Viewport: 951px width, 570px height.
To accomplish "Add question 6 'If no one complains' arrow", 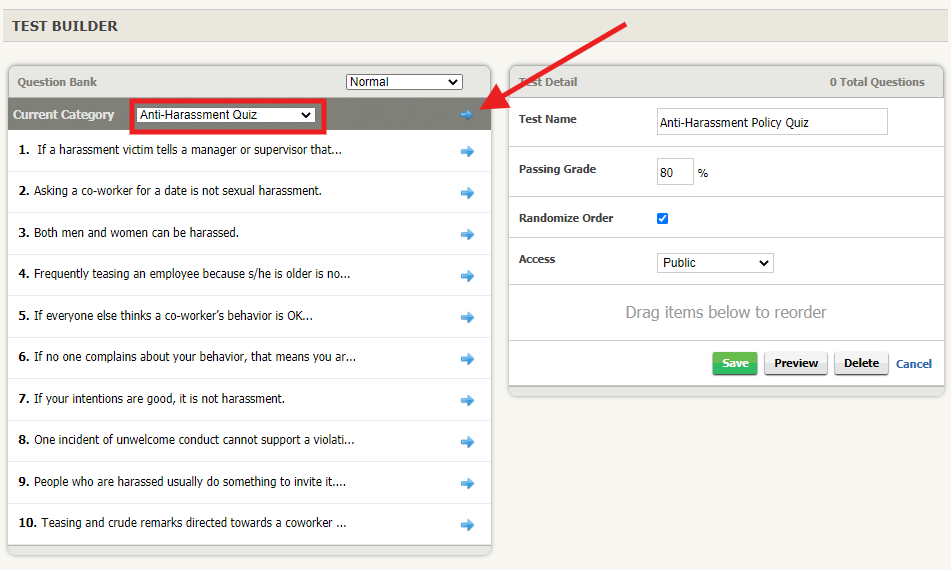I will 467,359.
